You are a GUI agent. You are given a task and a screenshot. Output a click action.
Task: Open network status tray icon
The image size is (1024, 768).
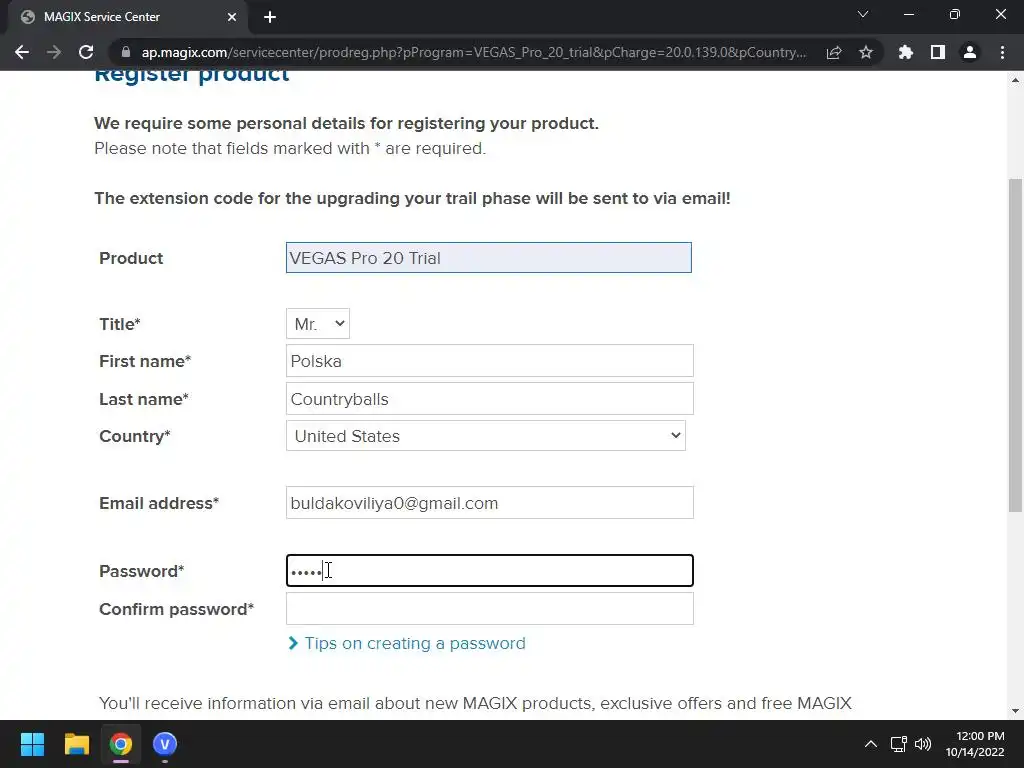(x=899, y=744)
